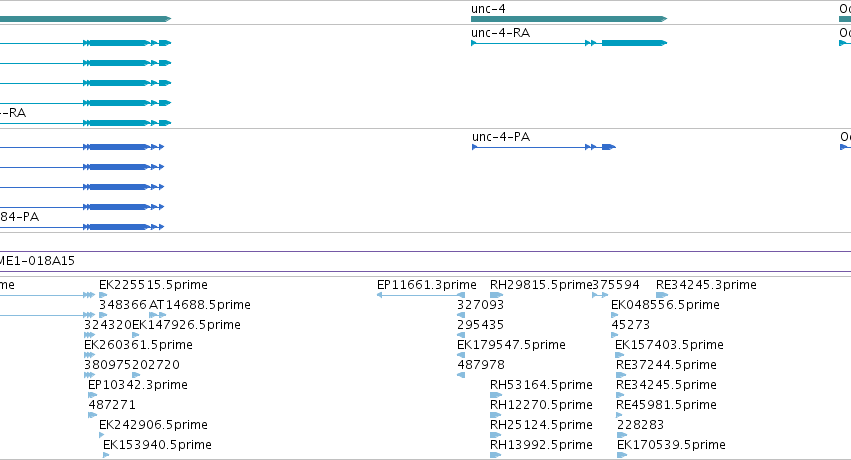The height and width of the screenshot is (460, 851).
Task: Click the 487978 EST arrow marker
Action: pos(461,375)
